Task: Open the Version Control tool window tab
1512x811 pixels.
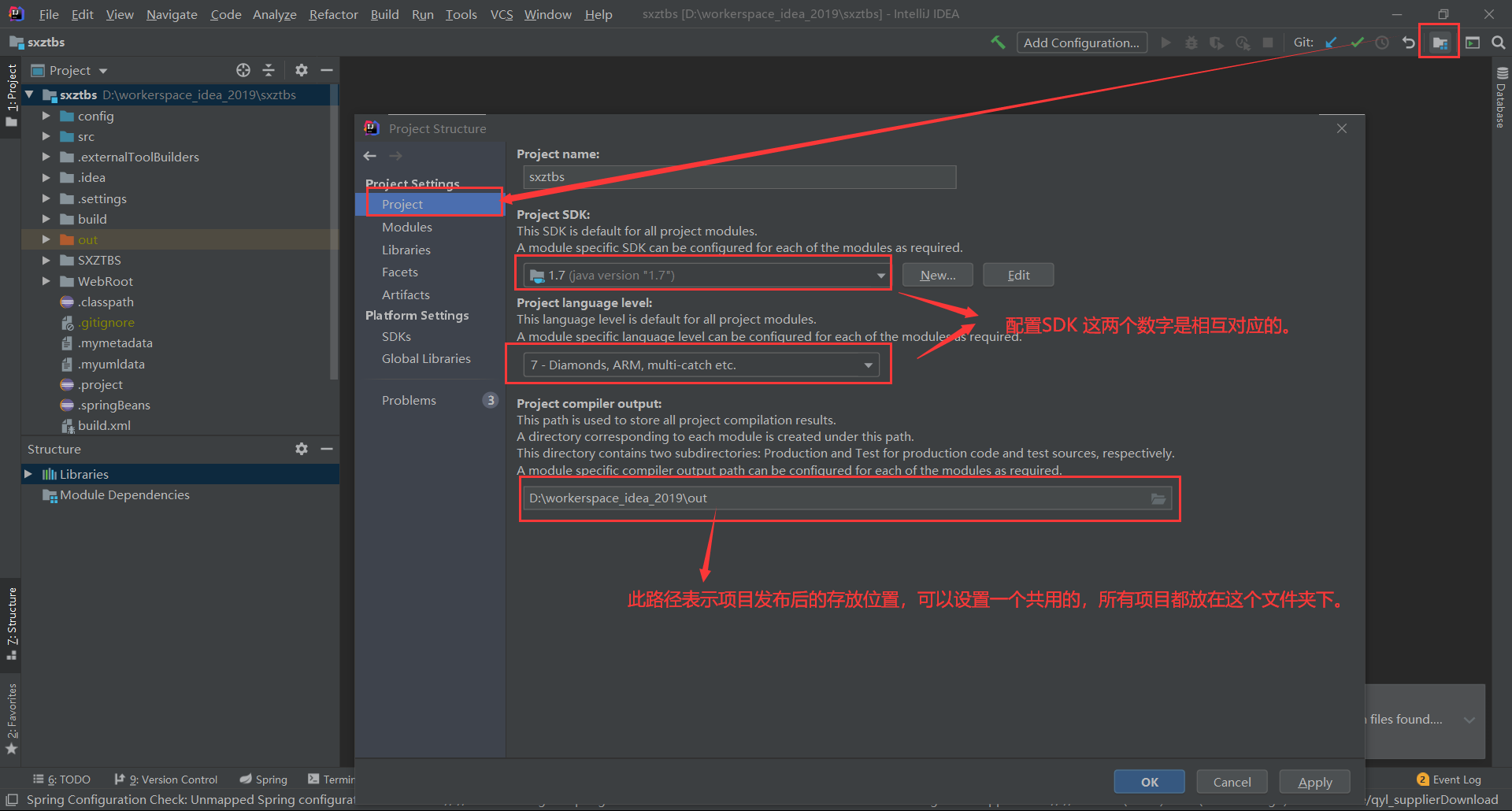Action: tap(166, 780)
